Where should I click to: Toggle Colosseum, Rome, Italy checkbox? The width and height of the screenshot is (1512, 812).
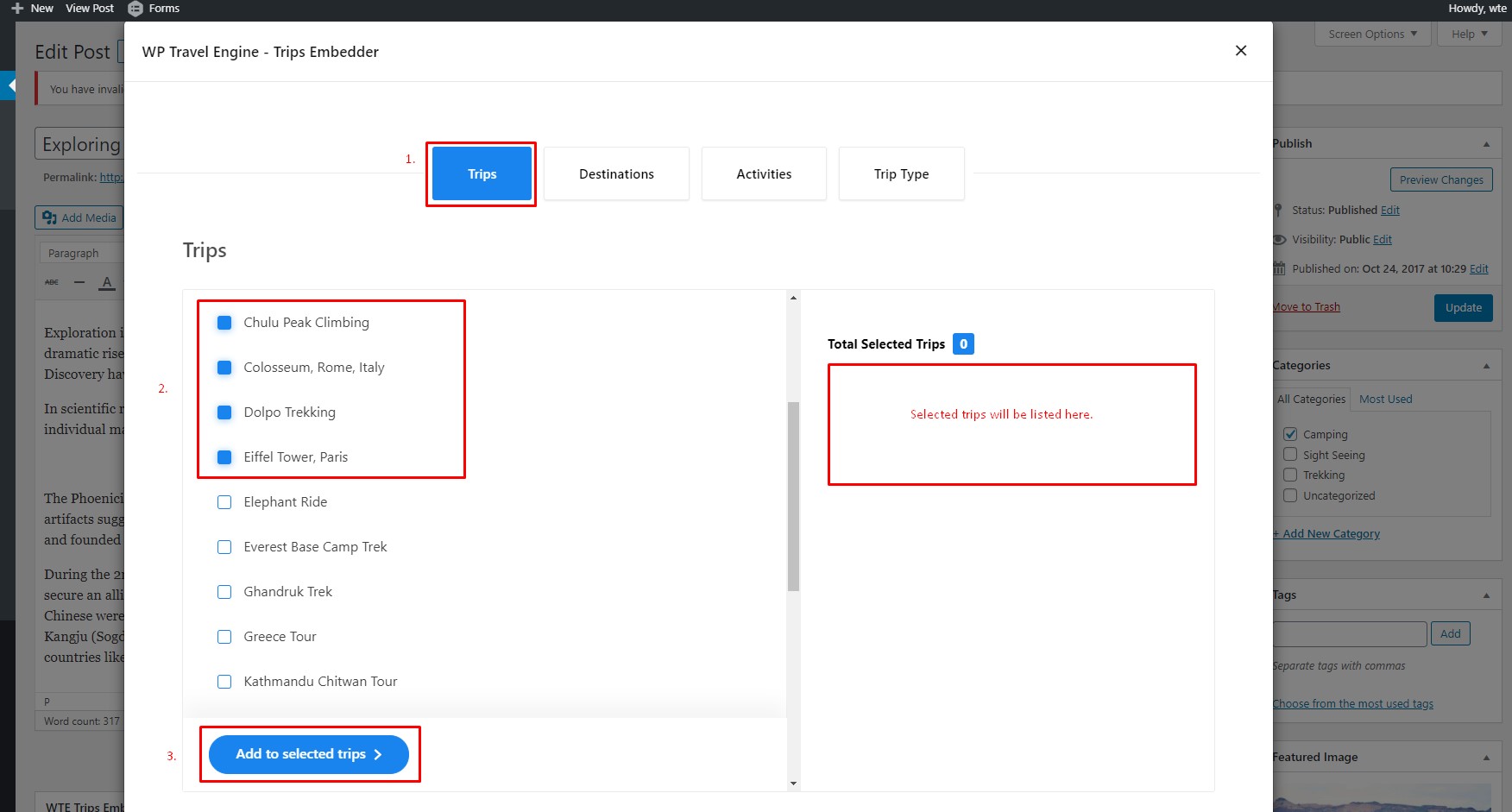[224, 368]
